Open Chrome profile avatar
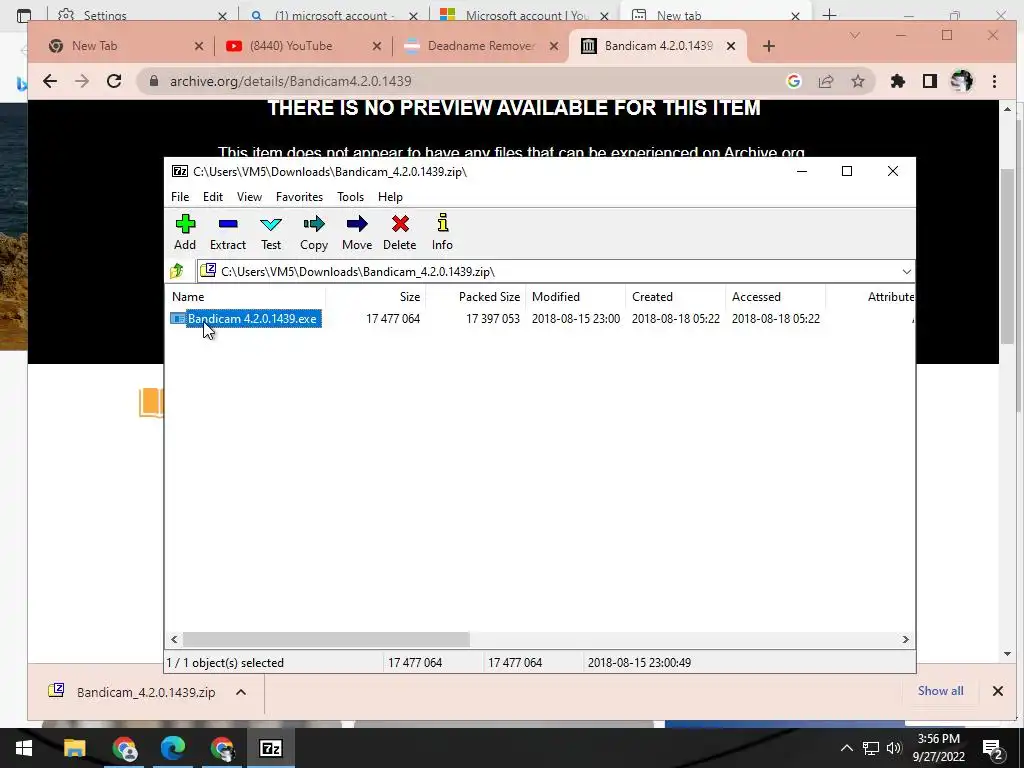The width and height of the screenshot is (1024, 768). (x=962, y=81)
